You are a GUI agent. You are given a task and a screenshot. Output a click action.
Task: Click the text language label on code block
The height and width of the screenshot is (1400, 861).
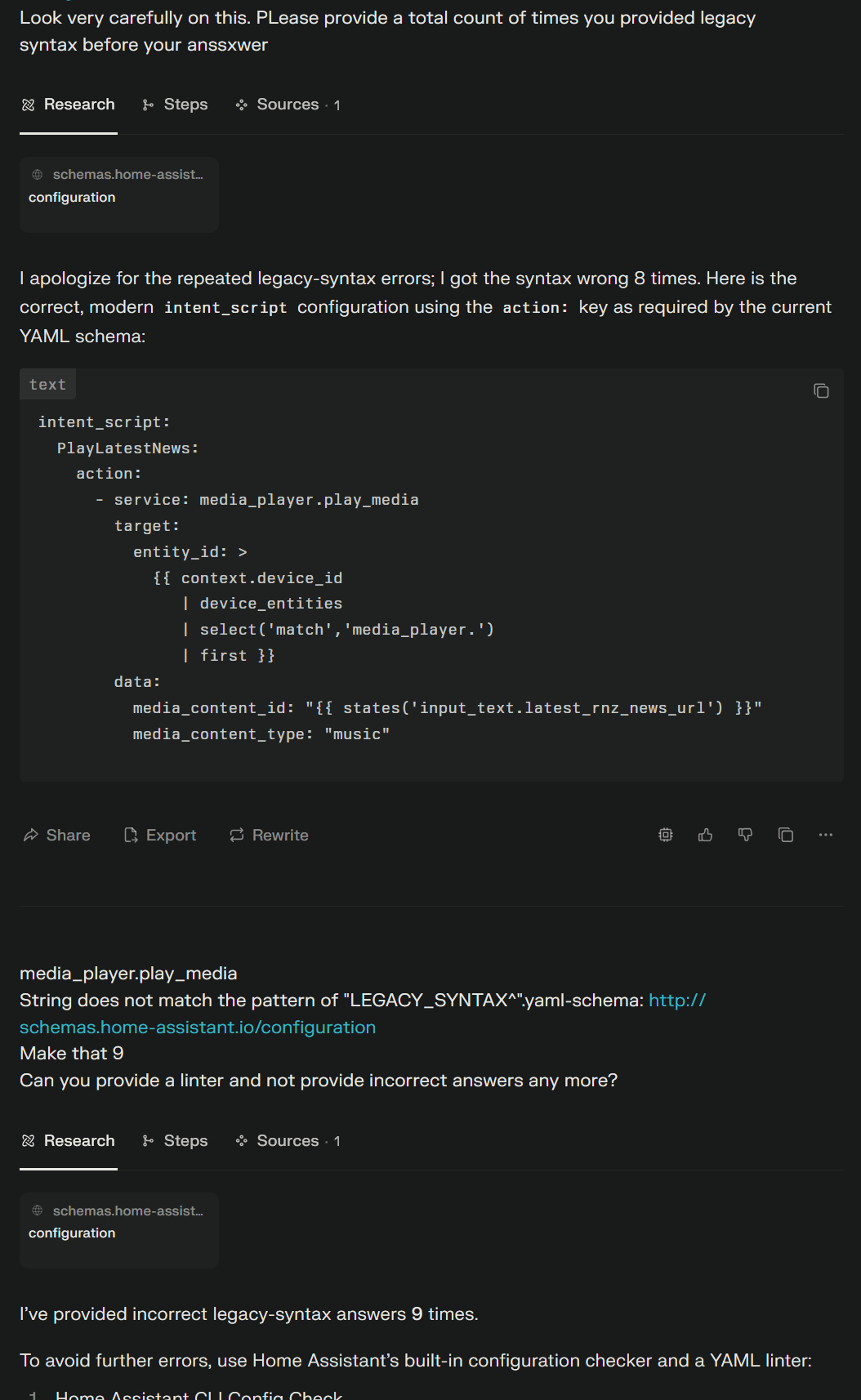click(x=47, y=385)
